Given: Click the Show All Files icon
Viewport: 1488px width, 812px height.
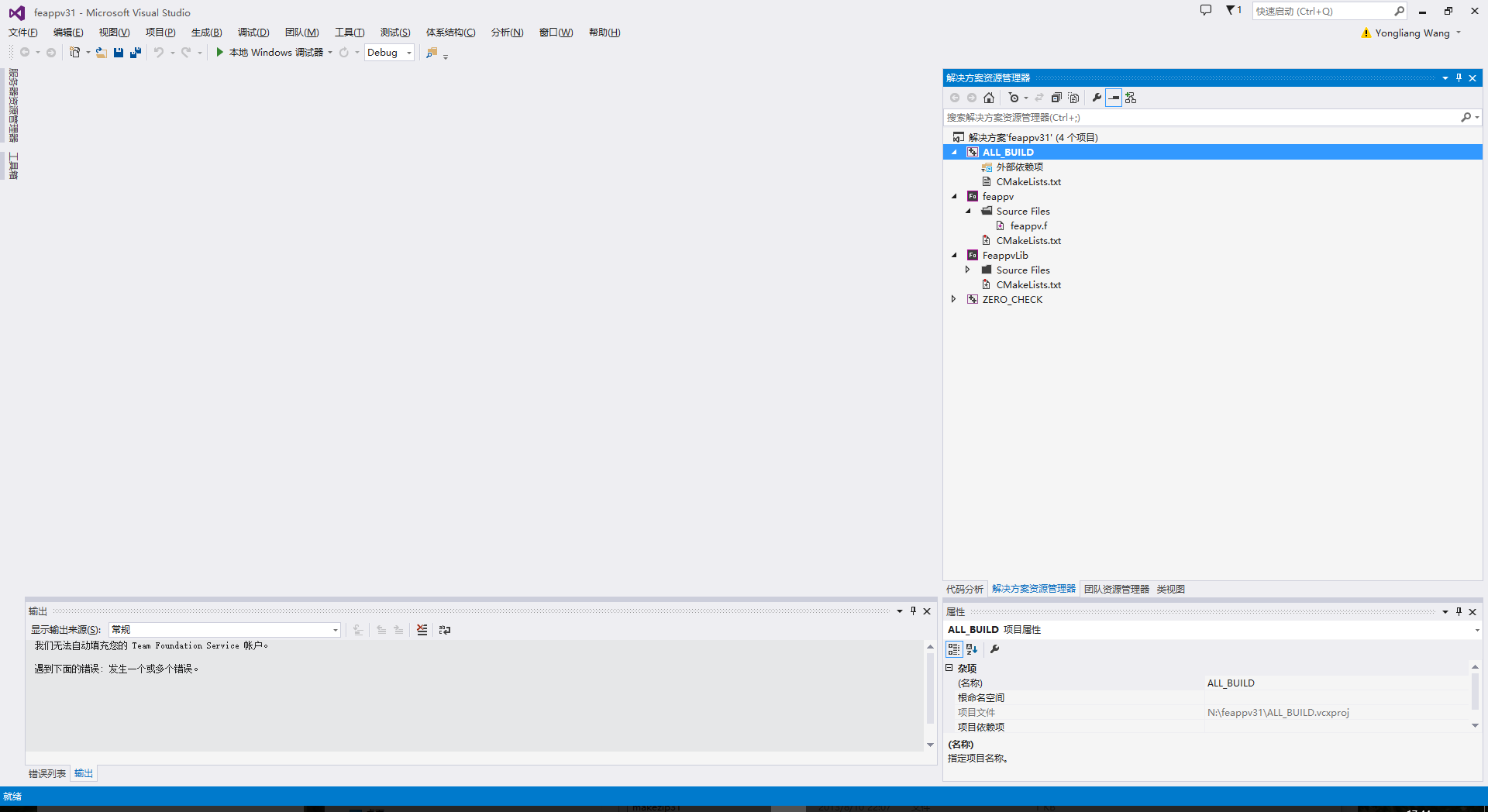Looking at the screenshot, I should tap(1073, 98).
